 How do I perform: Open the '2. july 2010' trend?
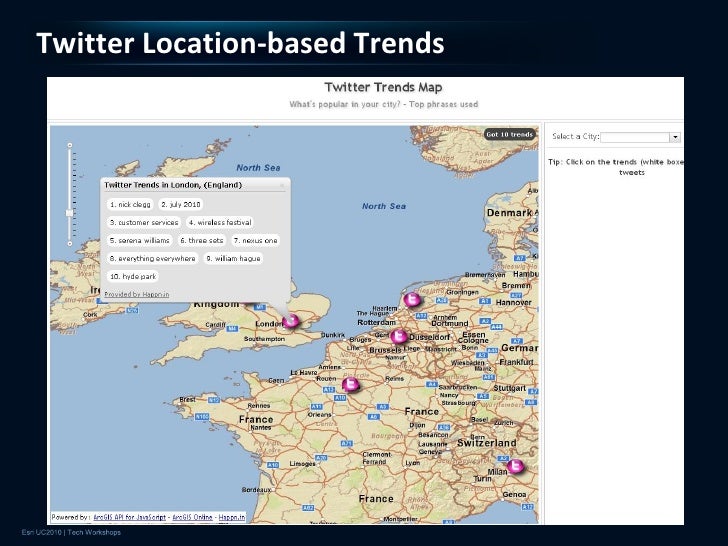pyautogui.click(x=181, y=204)
